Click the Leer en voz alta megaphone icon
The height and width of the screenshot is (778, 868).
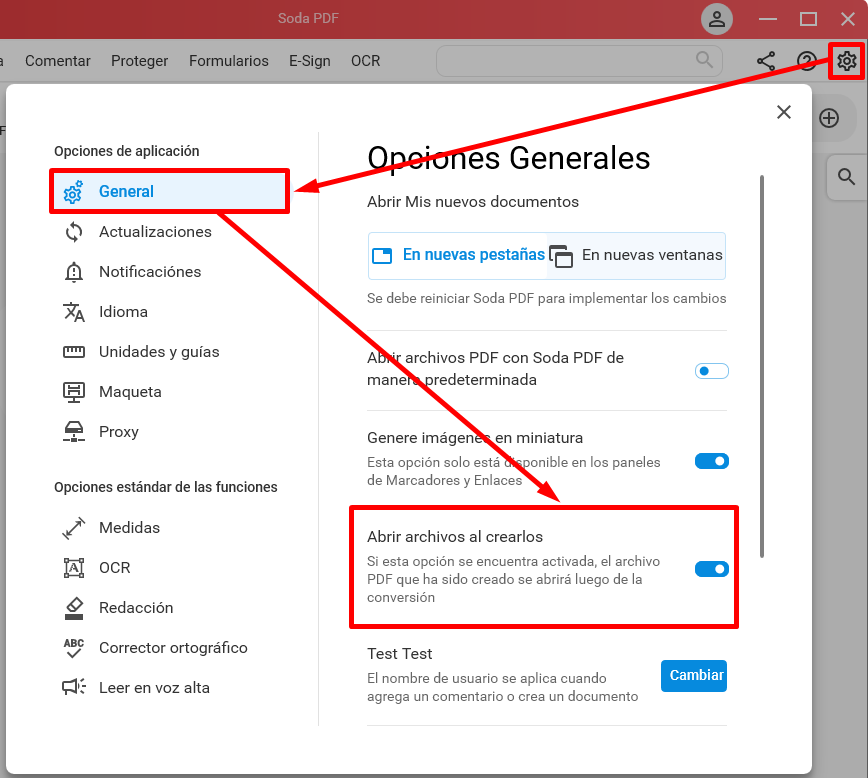(x=74, y=688)
